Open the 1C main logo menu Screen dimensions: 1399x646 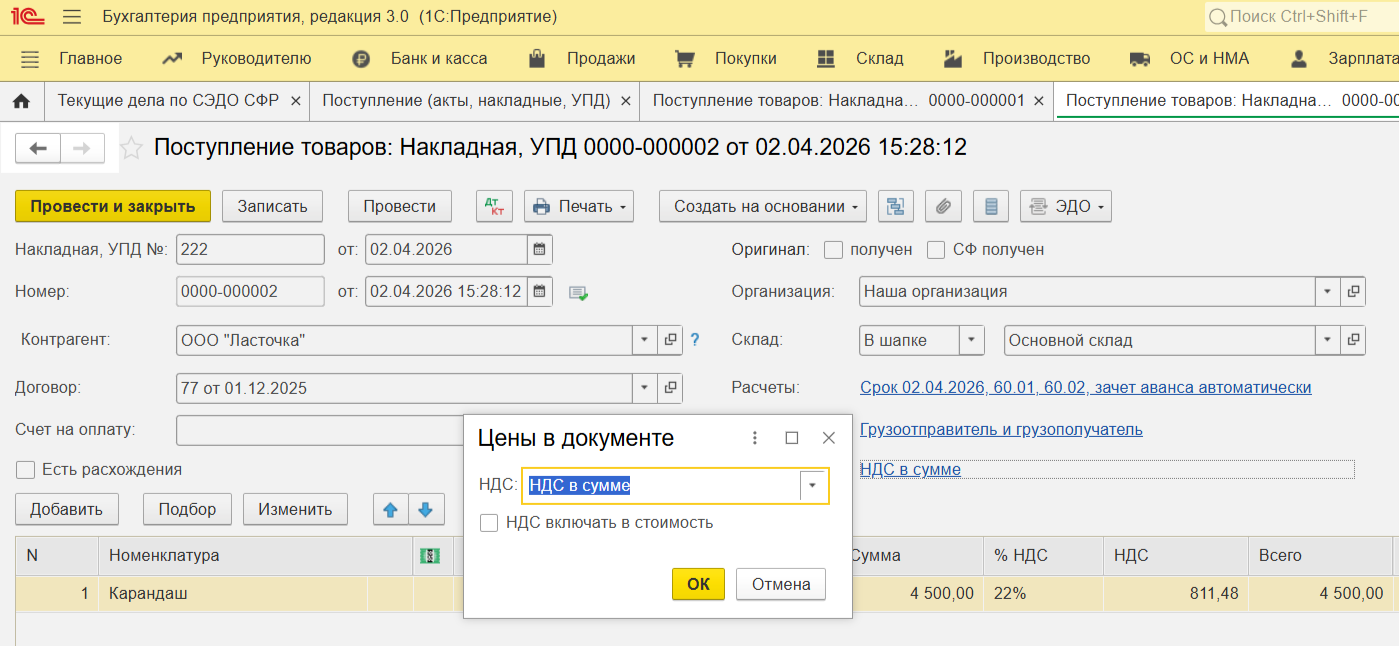pos(29,17)
